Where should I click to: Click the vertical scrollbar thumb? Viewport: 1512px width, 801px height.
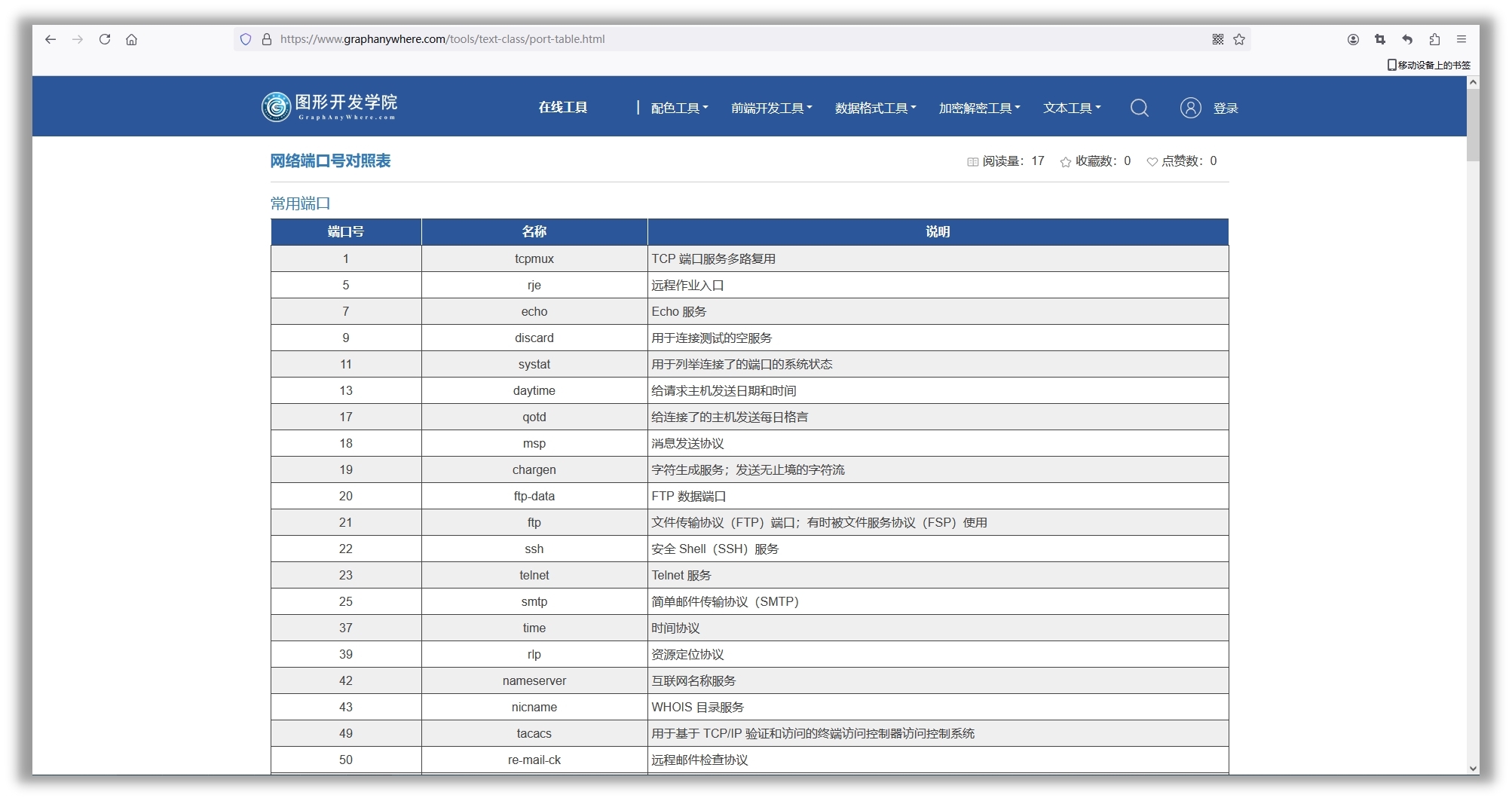[x=1473, y=125]
